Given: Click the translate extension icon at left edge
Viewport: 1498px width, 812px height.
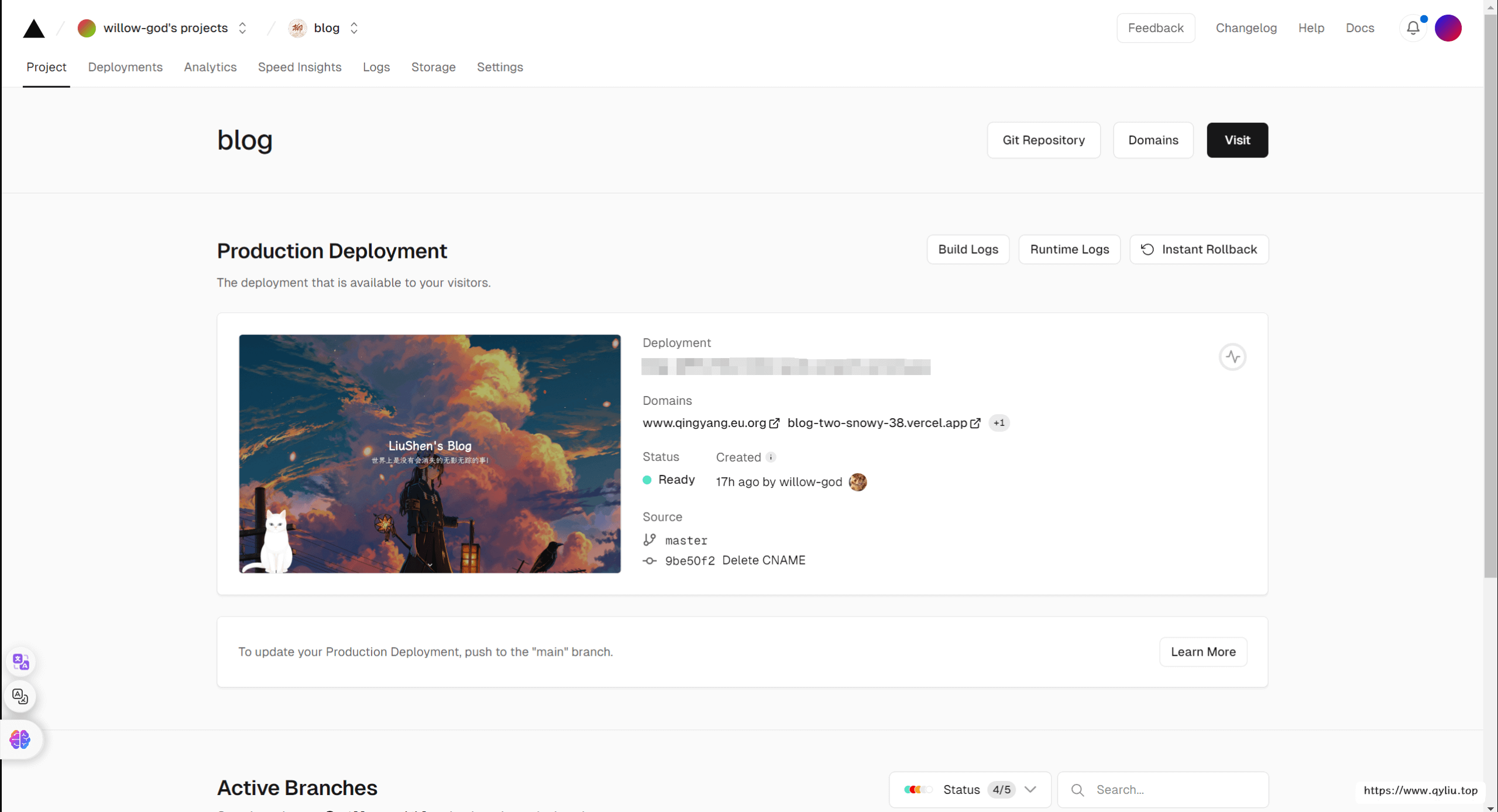Looking at the screenshot, I should click(x=20, y=662).
